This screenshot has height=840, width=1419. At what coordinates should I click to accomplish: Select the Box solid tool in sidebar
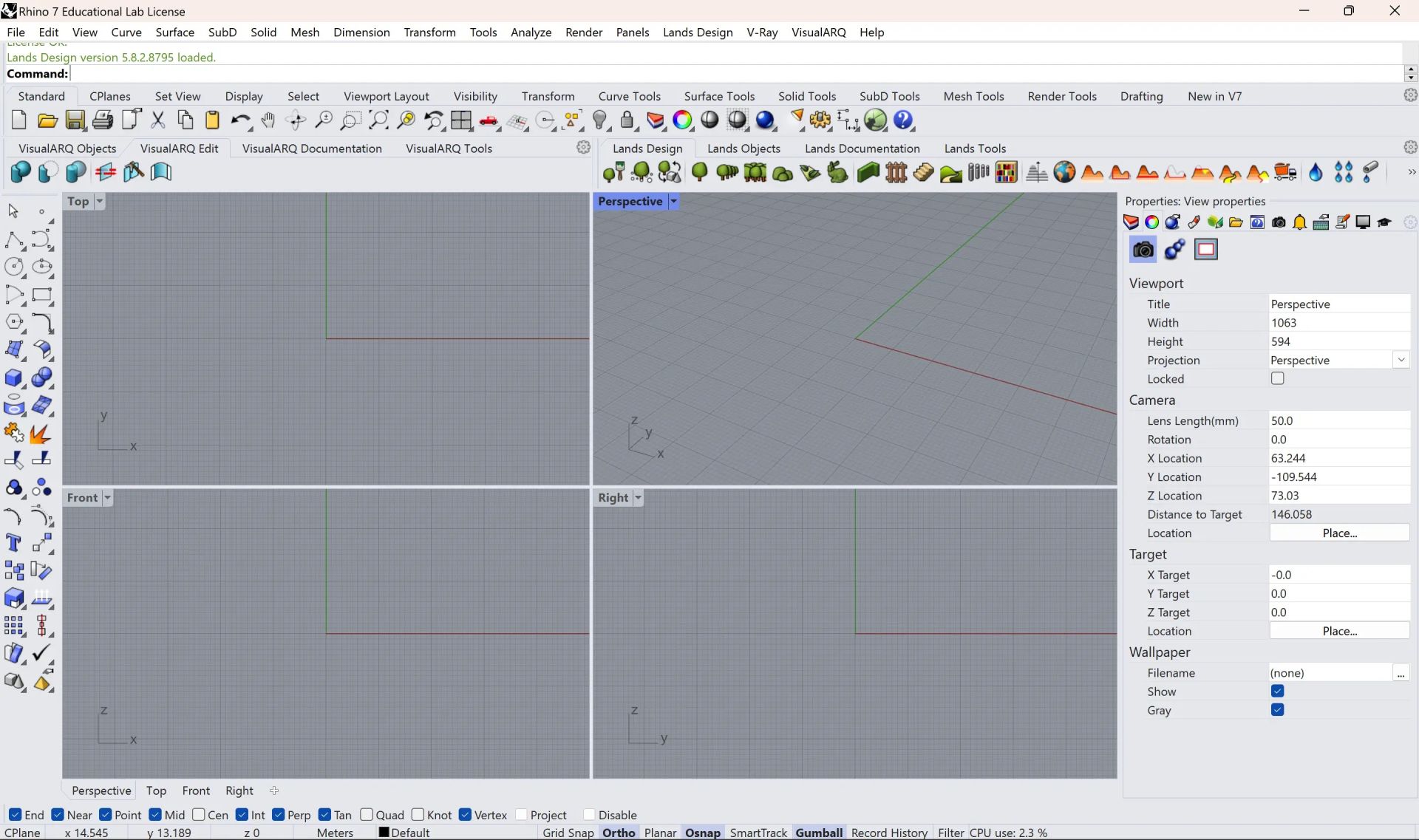14,378
